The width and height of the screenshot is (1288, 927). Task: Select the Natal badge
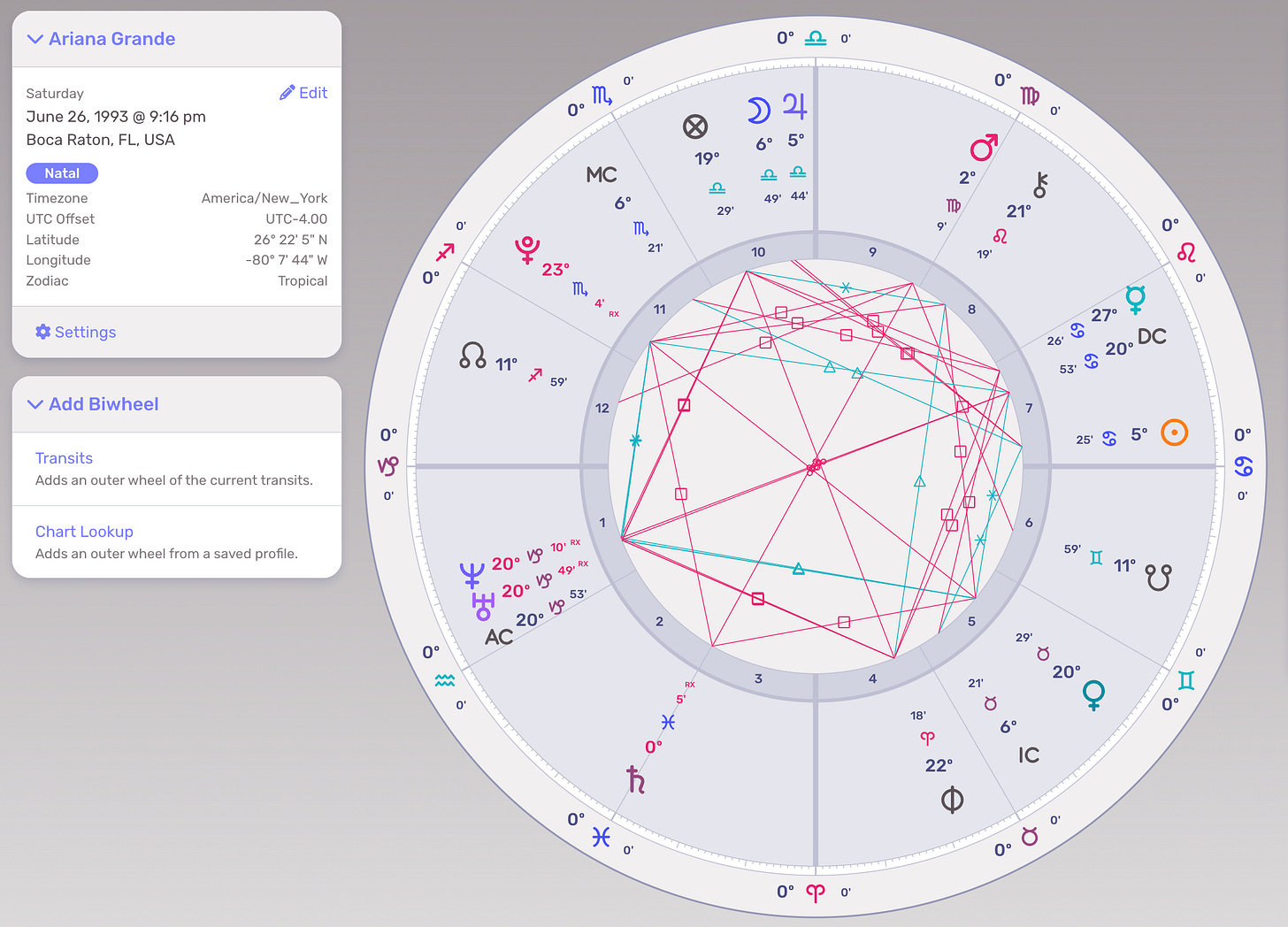62,173
